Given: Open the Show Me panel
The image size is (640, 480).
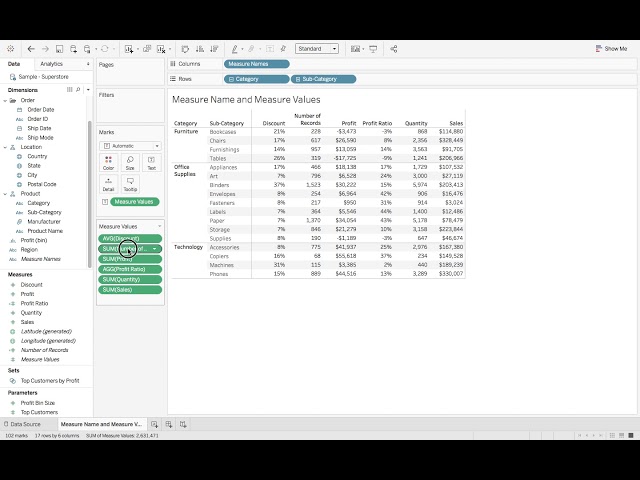Looking at the screenshot, I should [x=611, y=49].
